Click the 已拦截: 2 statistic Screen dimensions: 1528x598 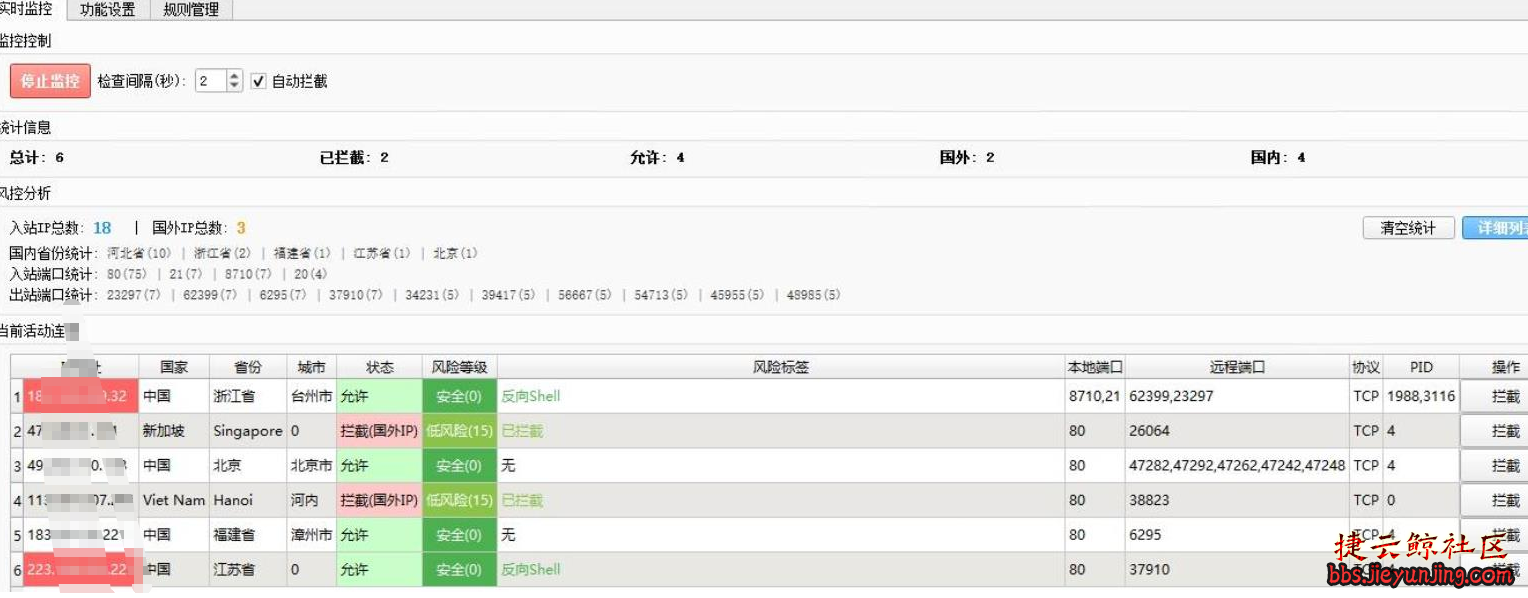click(x=354, y=158)
